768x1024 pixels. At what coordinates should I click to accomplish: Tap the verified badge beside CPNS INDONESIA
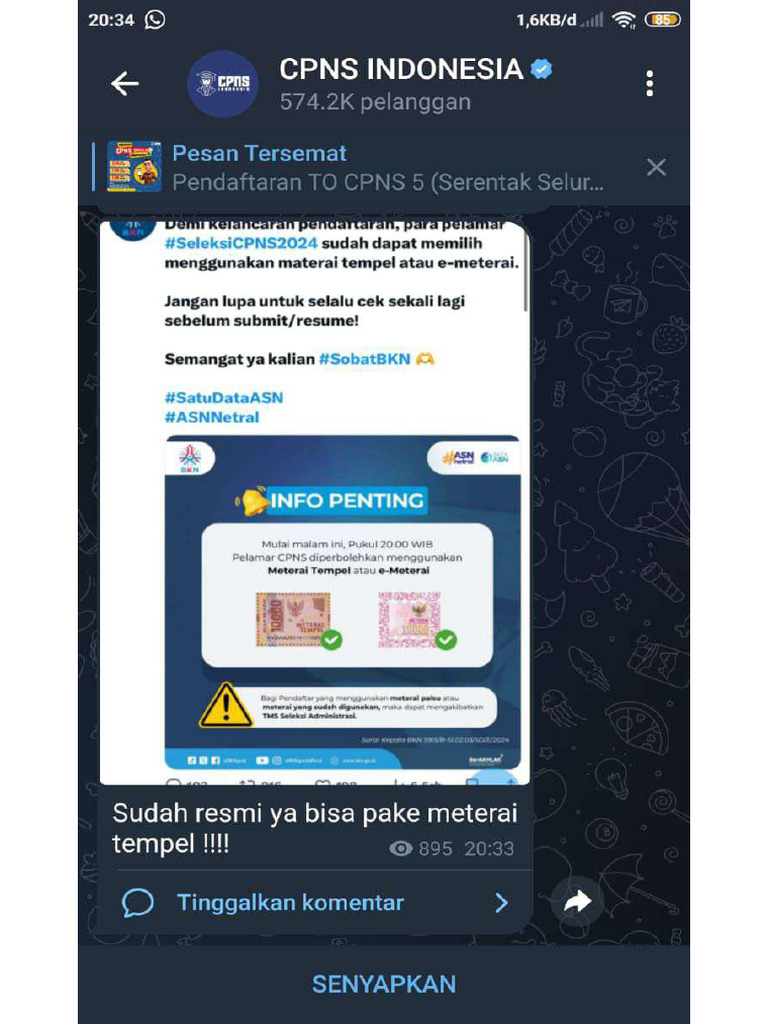click(x=541, y=69)
